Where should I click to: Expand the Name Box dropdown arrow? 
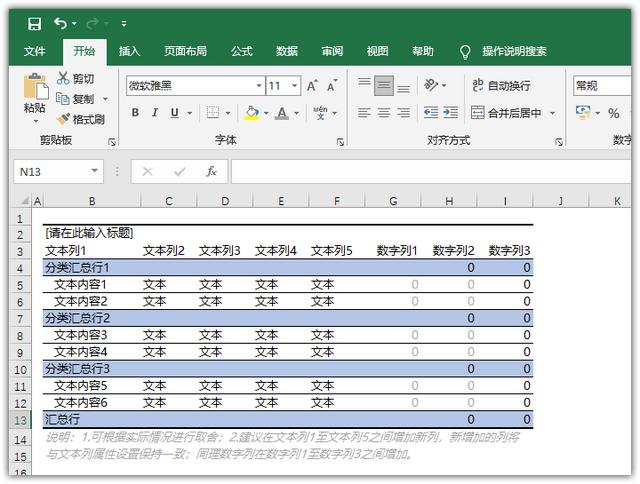point(95,171)
